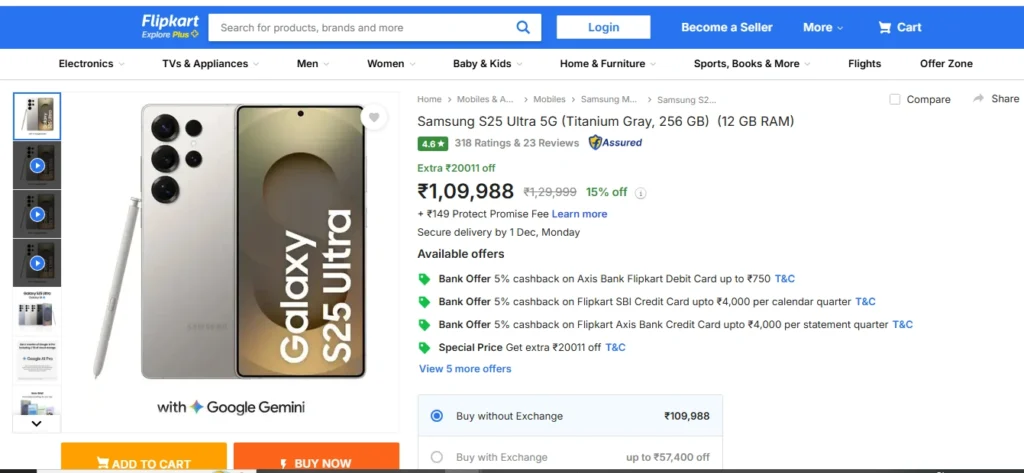Screen dimensions: 1024x473
Task: Play the first video thumbnail
Action: [37, 165]
